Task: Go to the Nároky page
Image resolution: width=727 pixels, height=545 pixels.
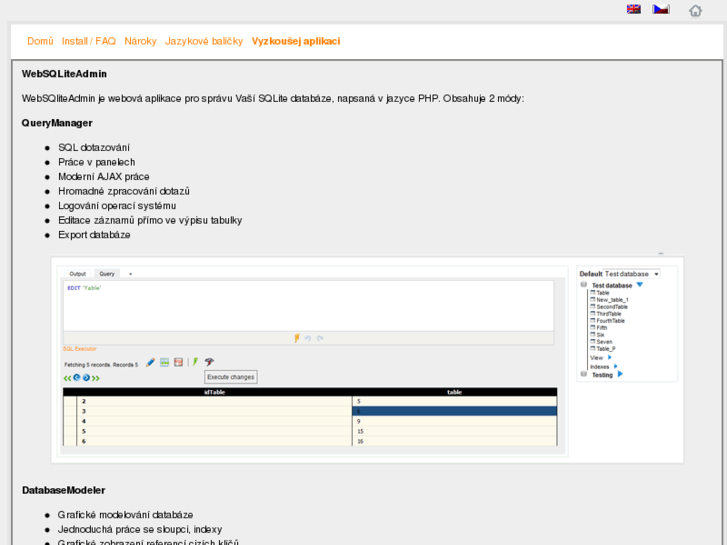Action: 140,41
